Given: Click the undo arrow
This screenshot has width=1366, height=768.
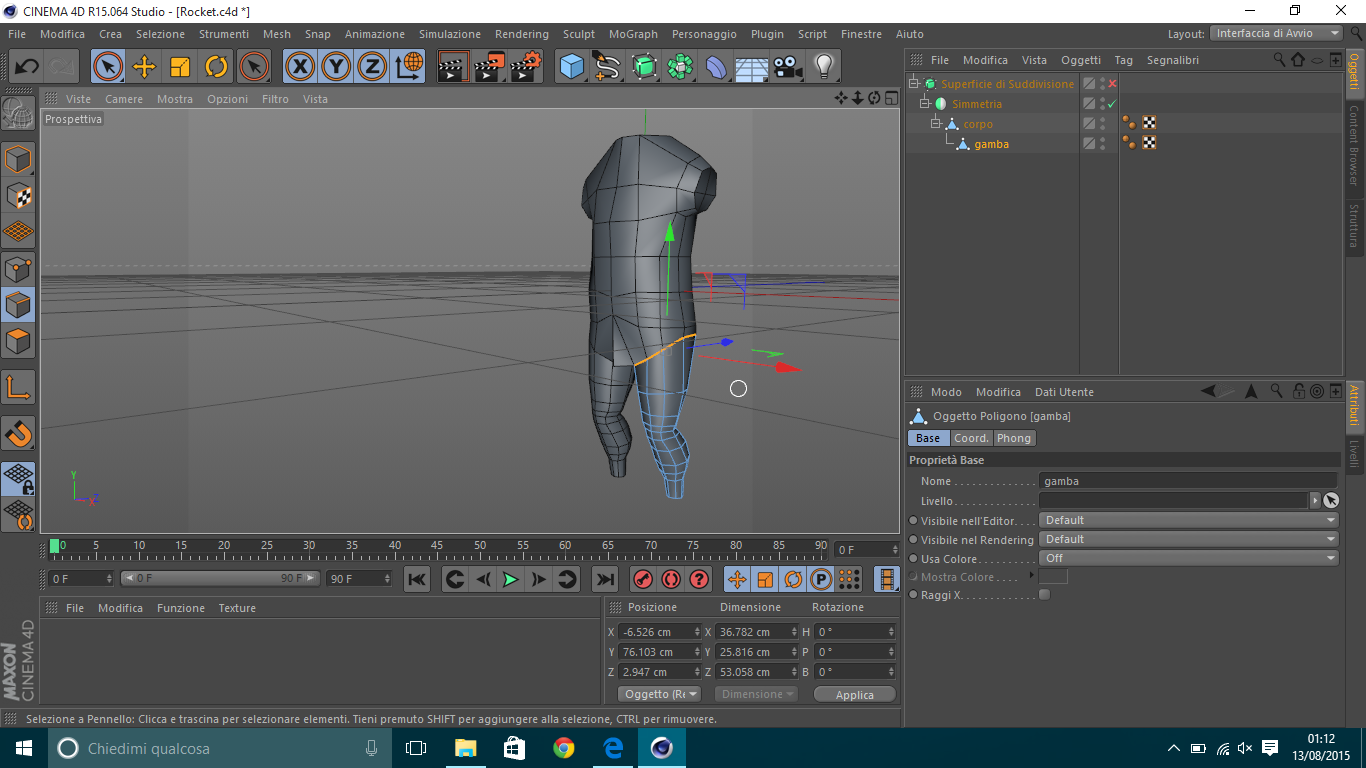Looking at the screenshot, I should click(26, 67).
